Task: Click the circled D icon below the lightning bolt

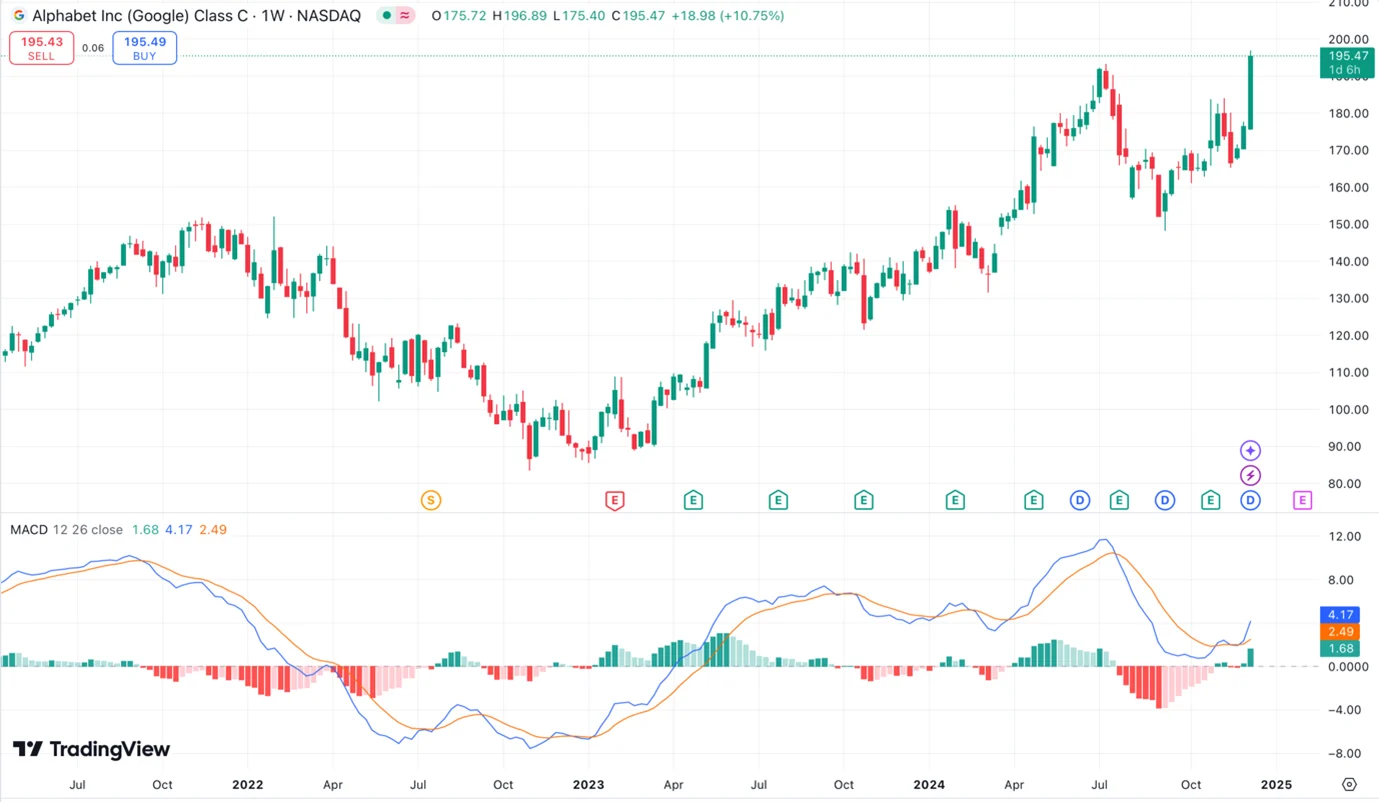Action: (x=1250, y=500)
